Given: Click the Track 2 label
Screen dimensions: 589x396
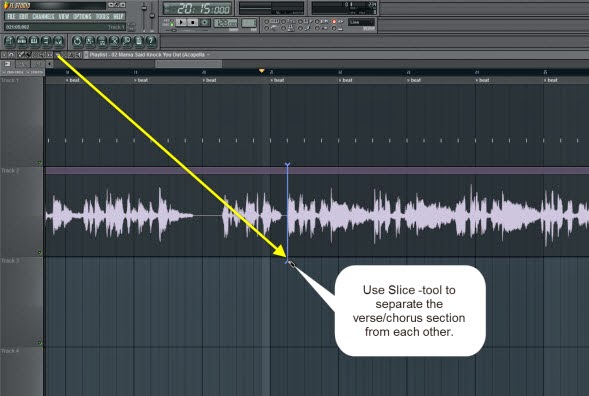Looking at the screenshot, I should click(10, 171).
